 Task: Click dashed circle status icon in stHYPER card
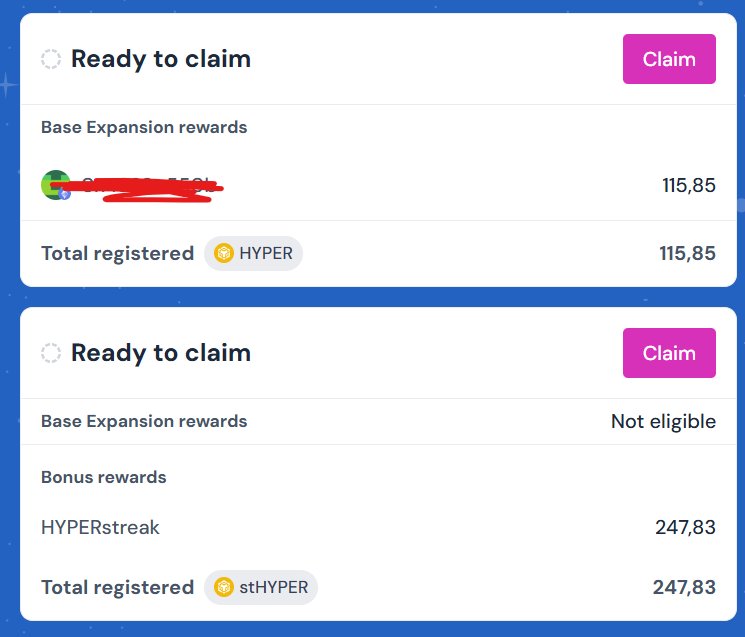coord(51,353)
